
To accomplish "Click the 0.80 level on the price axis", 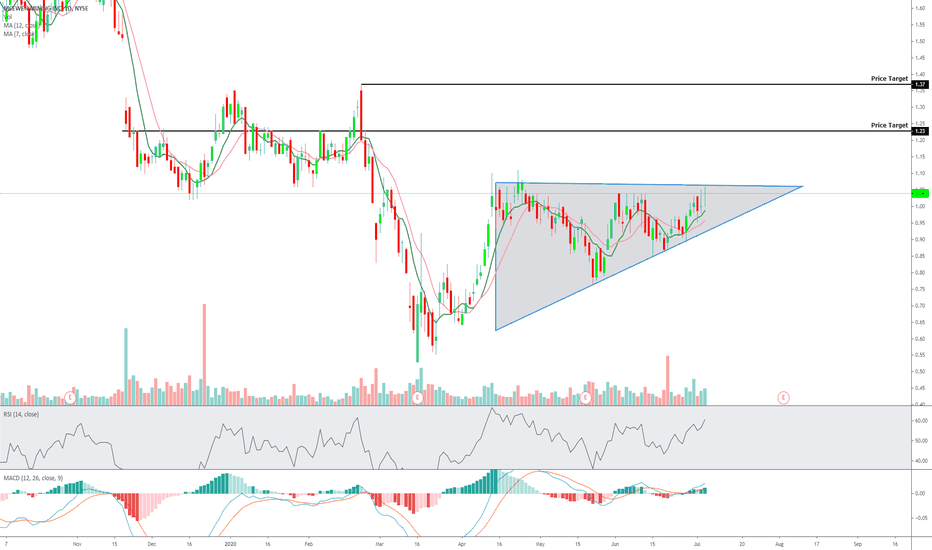I will (920, 272).
